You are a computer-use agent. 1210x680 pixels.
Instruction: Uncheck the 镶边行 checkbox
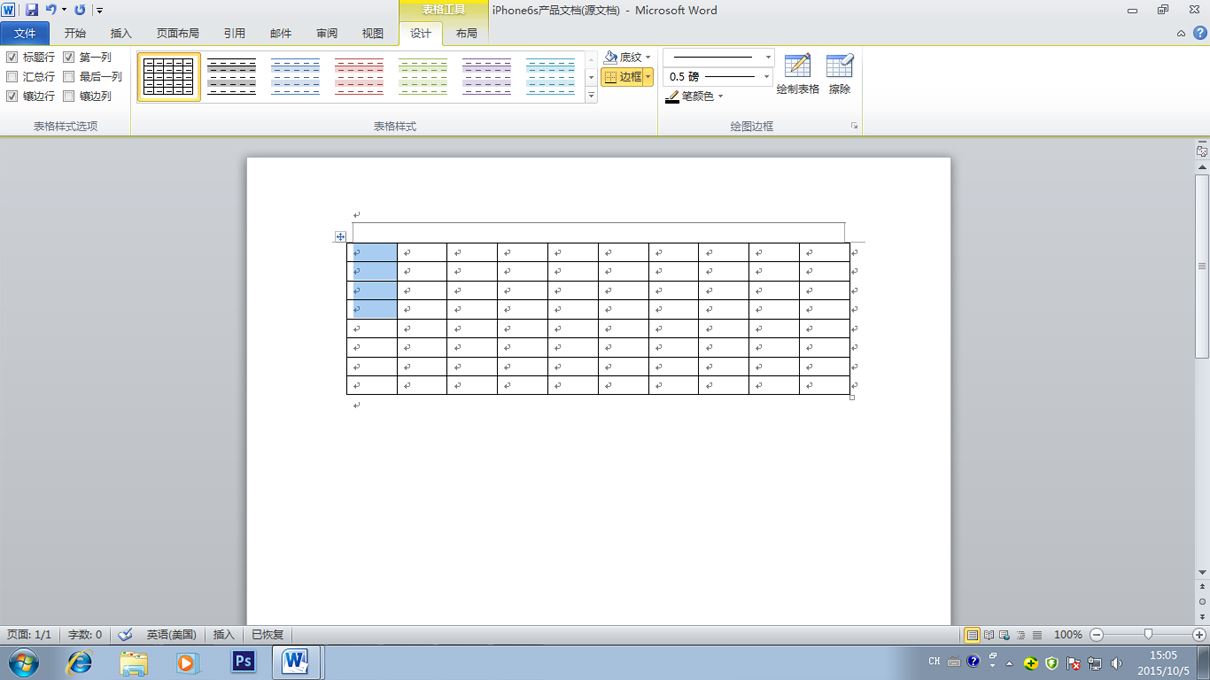point(12,96)
